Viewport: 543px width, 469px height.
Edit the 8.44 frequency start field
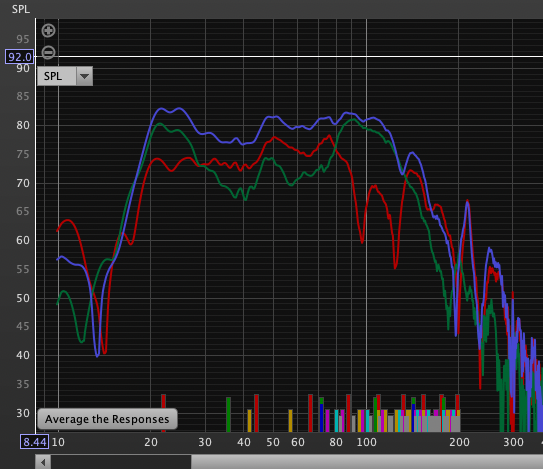click(34, 442)
